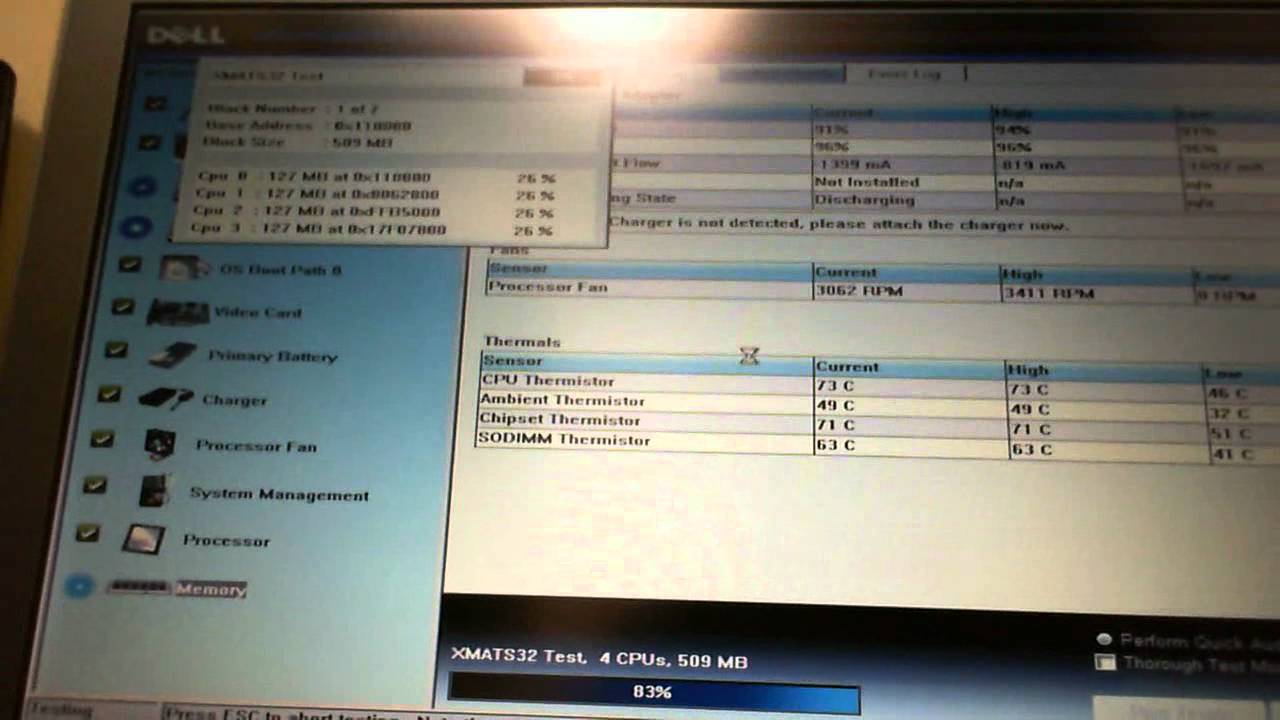The image size is (1280, 720).
Task: Click the Memory module icon
Action: click(x=138, y=587)
